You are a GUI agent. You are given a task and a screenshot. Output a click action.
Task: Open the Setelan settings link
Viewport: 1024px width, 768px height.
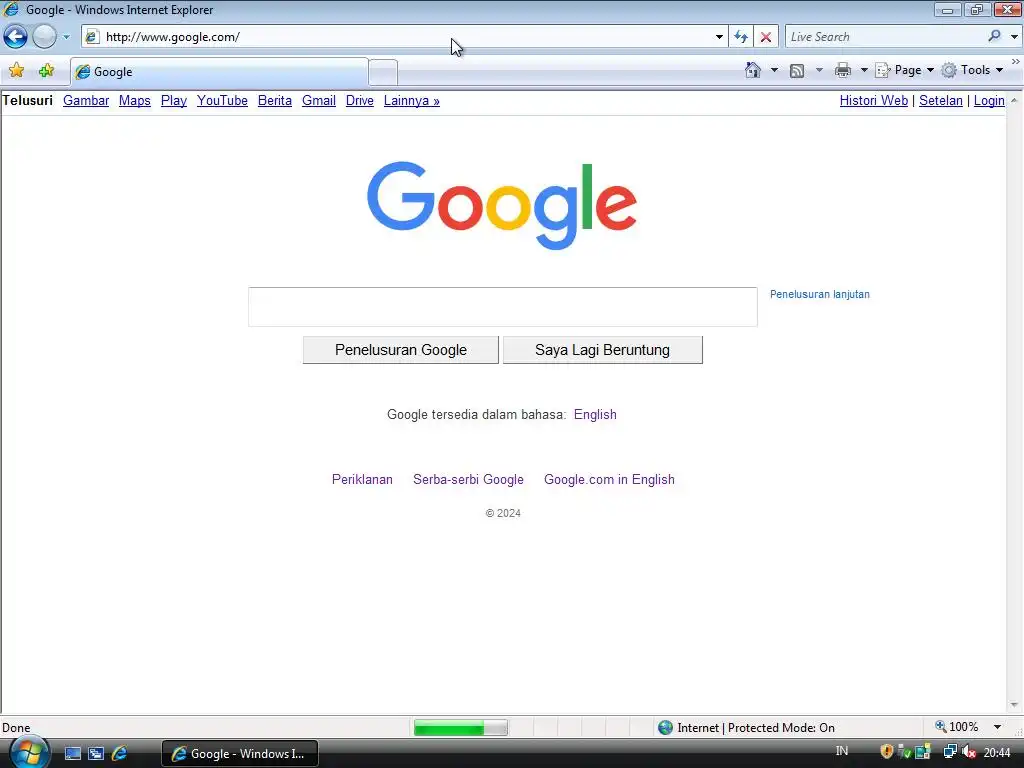tap(940, 101)
